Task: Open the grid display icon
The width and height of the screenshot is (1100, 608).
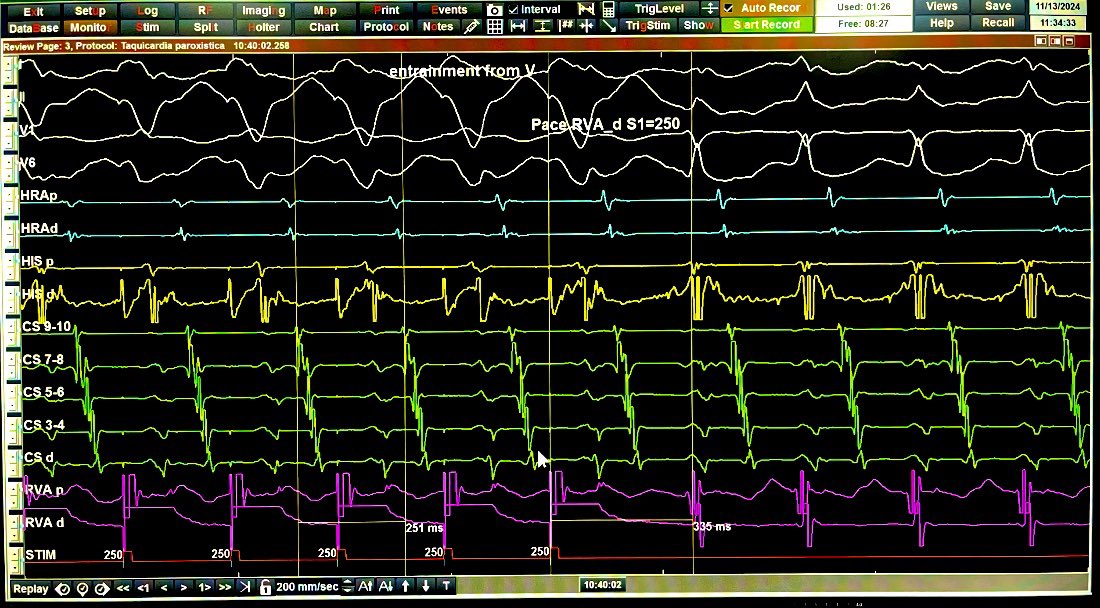Action: (x=496, y=25)
